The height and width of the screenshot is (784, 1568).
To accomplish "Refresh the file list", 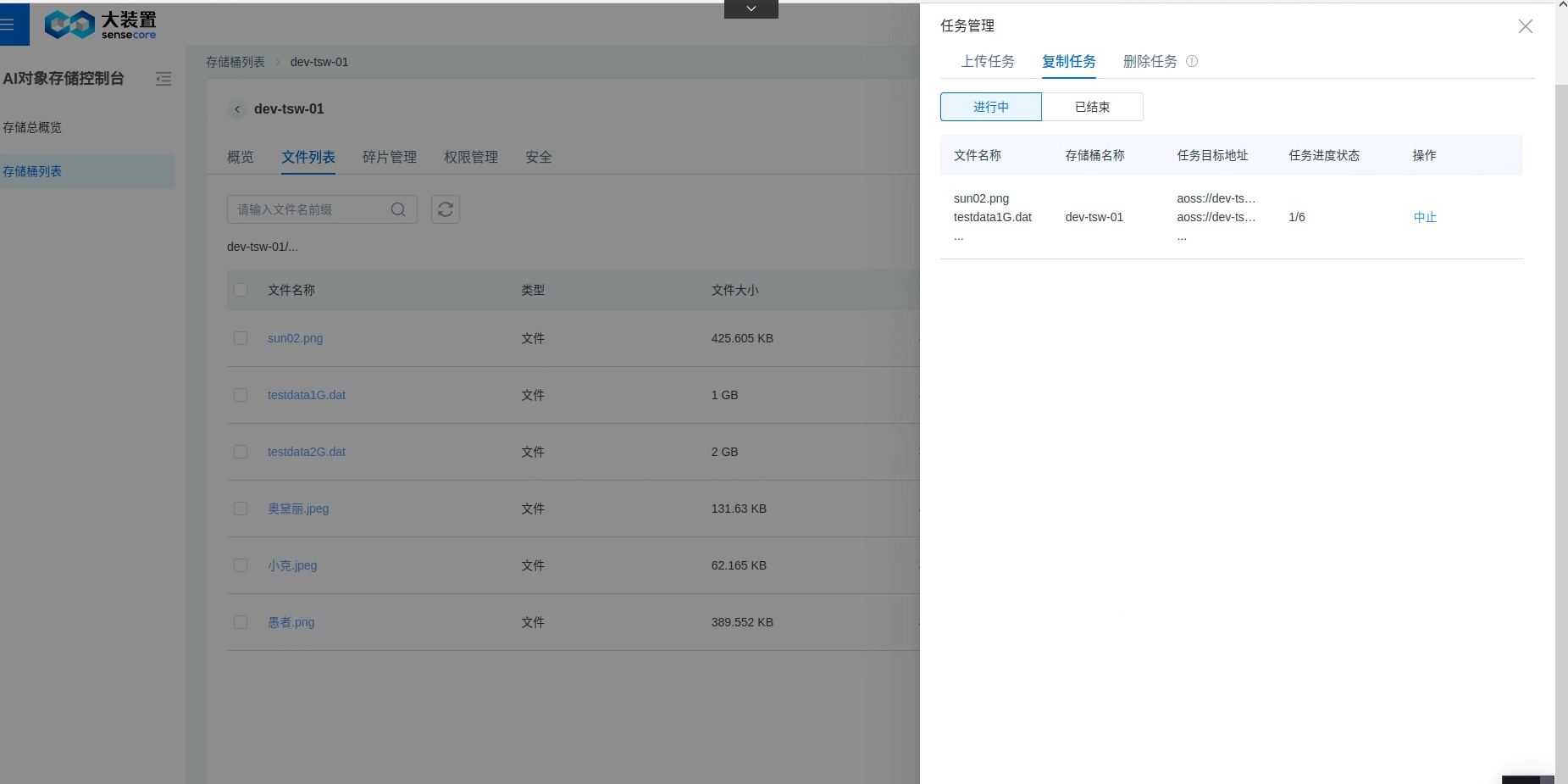I will [446, 209].
